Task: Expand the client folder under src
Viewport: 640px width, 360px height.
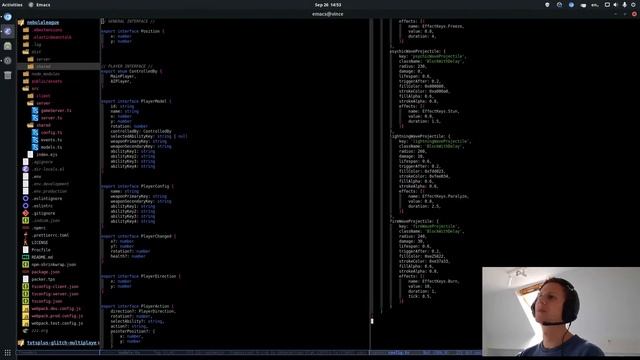Action: pos(30,96)
